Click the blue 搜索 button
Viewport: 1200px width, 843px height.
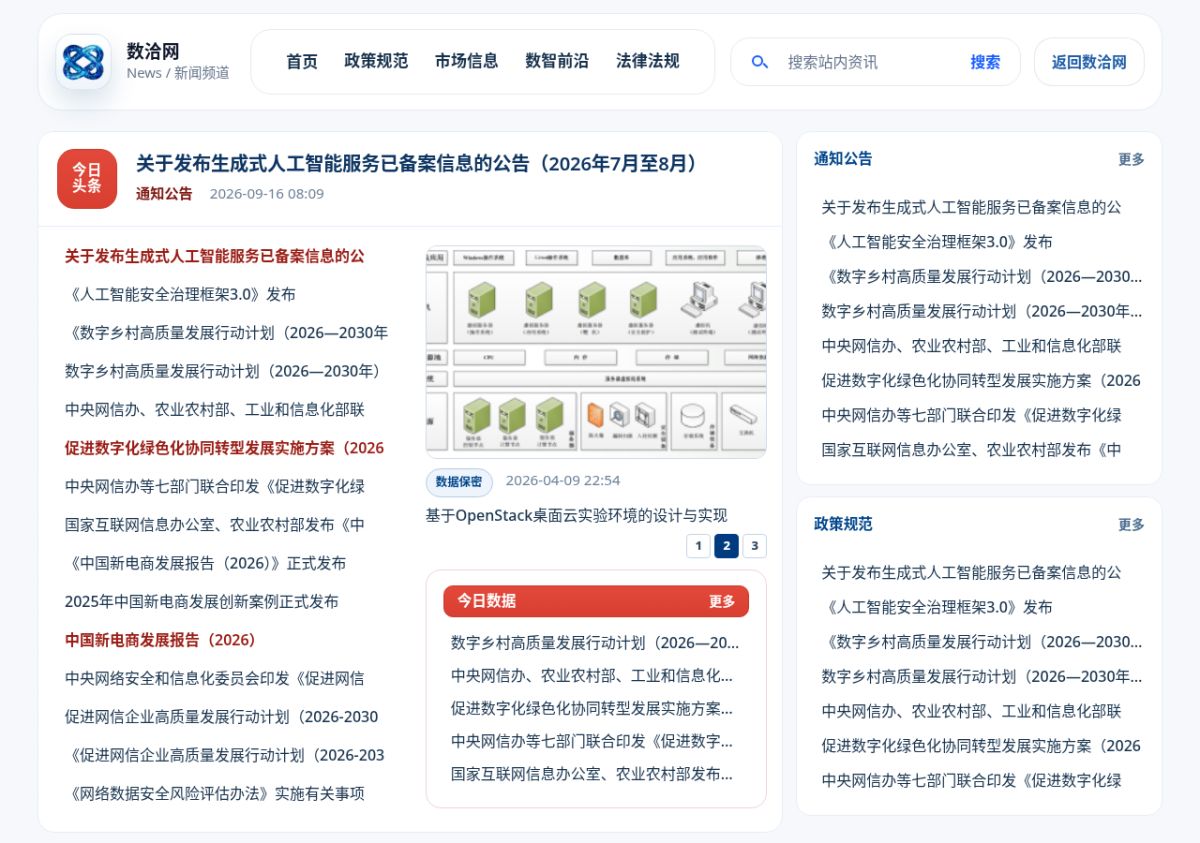coord(985,62)
